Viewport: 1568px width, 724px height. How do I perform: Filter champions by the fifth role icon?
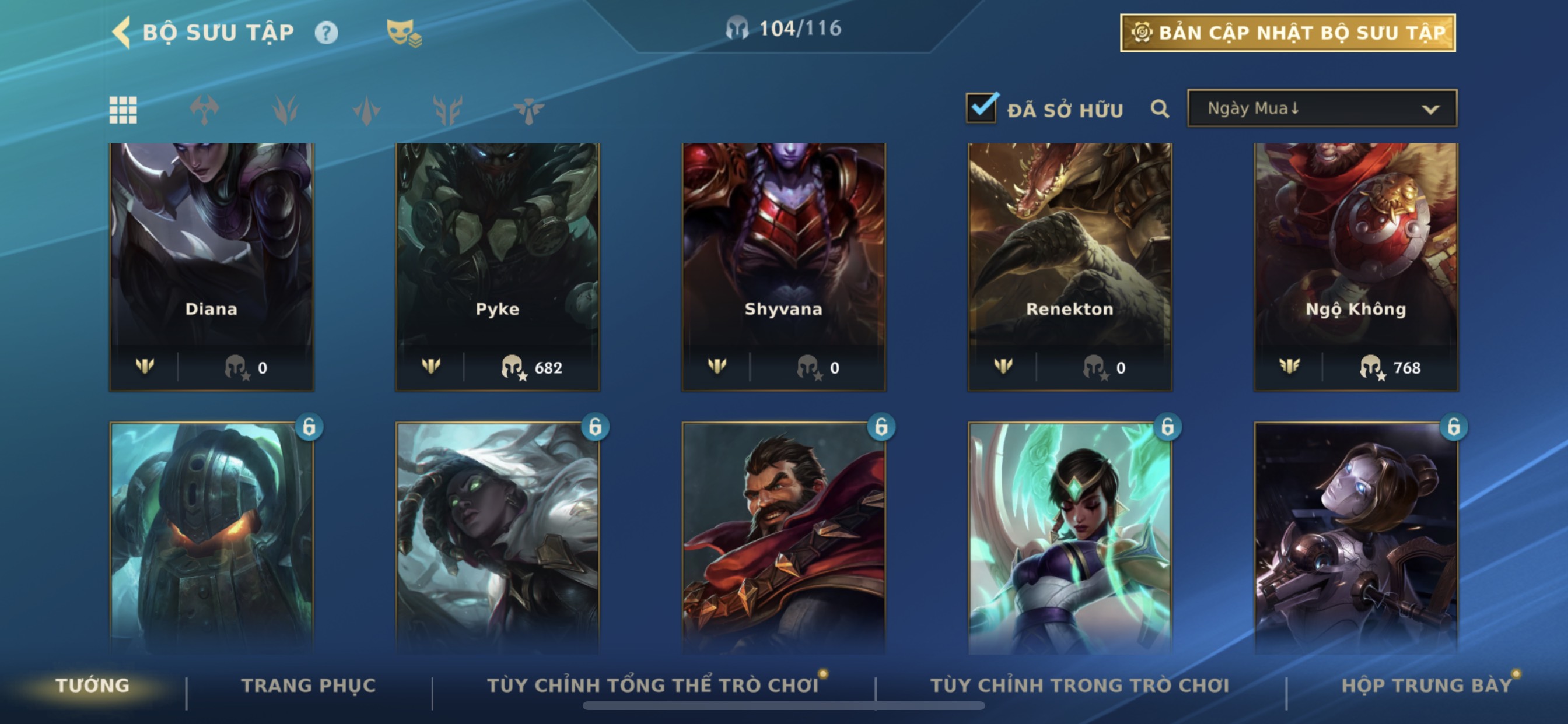click(528, 111)
